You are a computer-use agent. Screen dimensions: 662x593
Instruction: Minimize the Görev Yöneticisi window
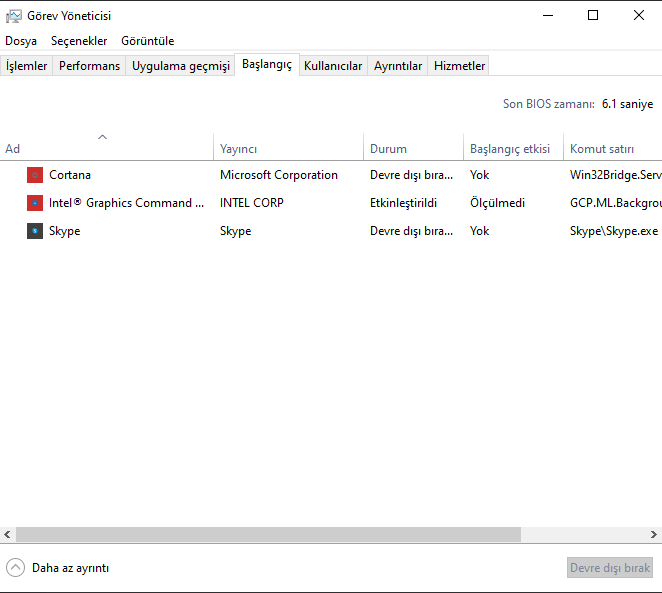[548, 16]
